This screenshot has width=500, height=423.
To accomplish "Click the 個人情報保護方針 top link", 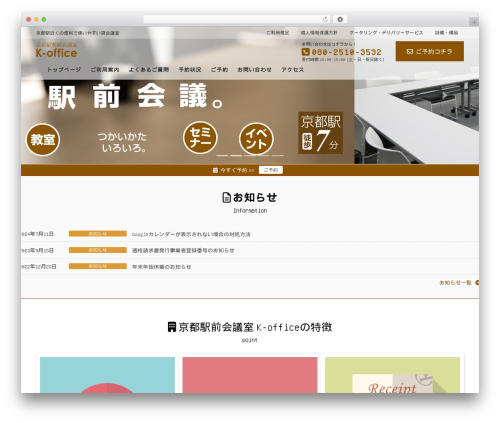I will (x=319, y=33).
